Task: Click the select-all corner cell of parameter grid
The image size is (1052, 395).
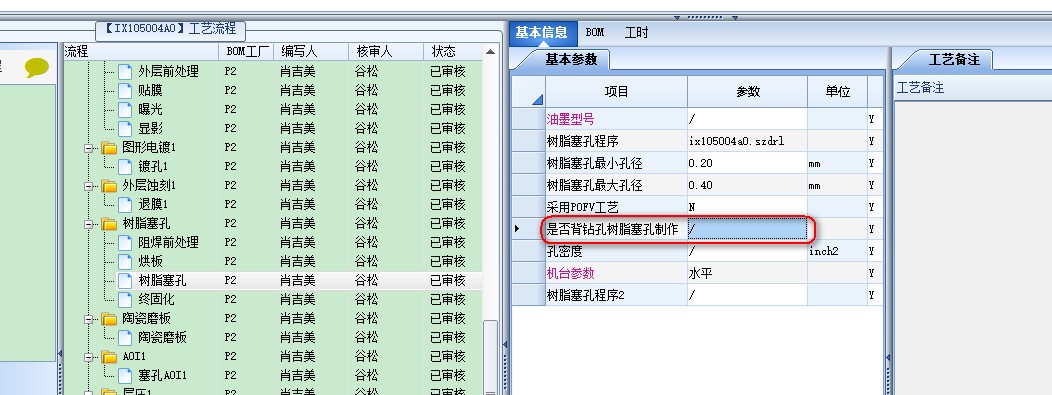Action: tap(529, 91)
